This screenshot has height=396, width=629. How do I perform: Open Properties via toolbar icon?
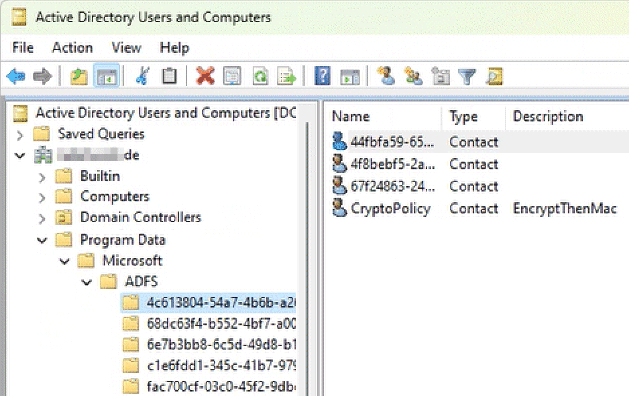(x=232, y=76)
